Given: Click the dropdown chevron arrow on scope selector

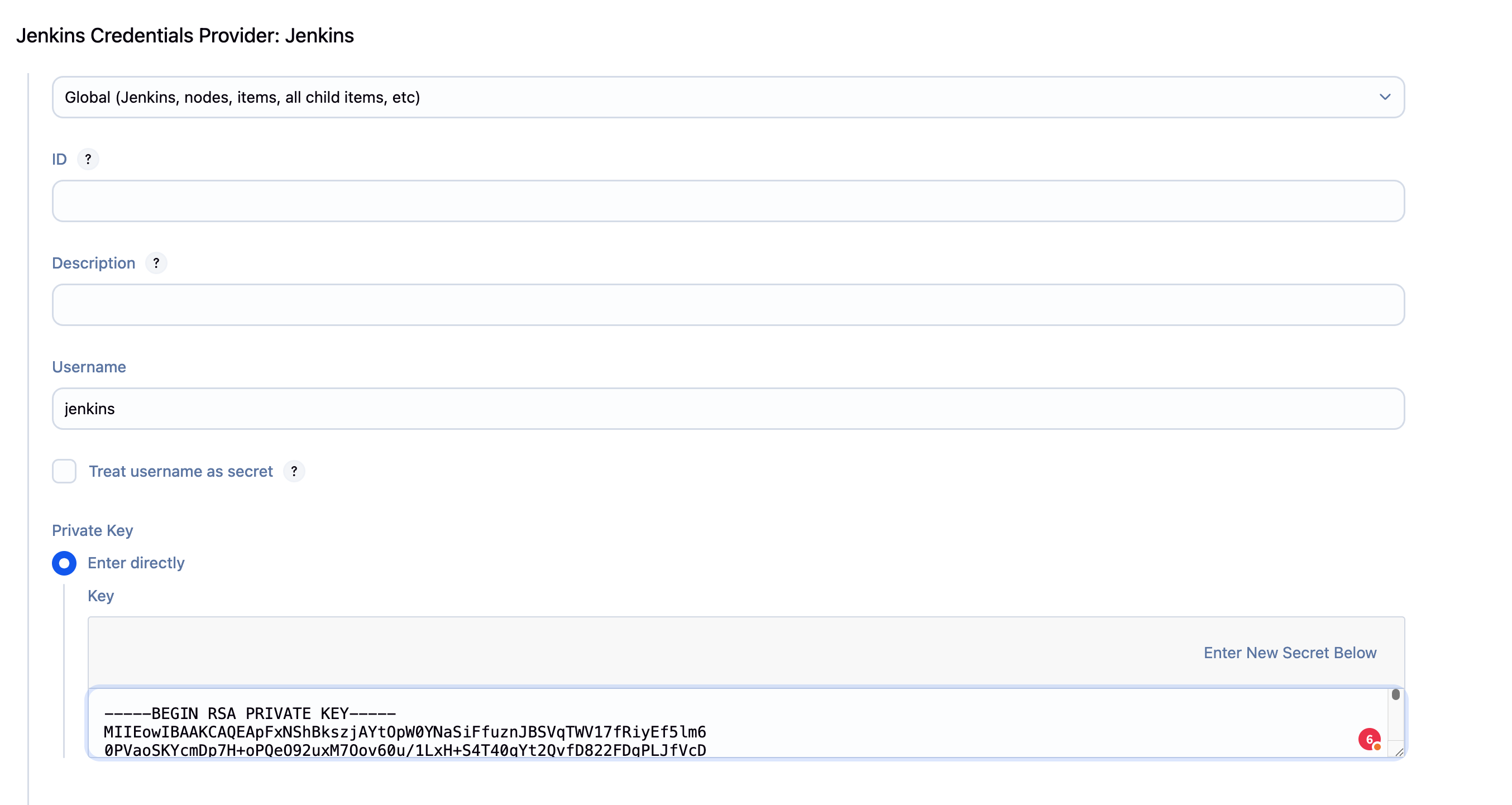Looking at the screenshot, I should pyautogui.click(x=1385, y=97).
